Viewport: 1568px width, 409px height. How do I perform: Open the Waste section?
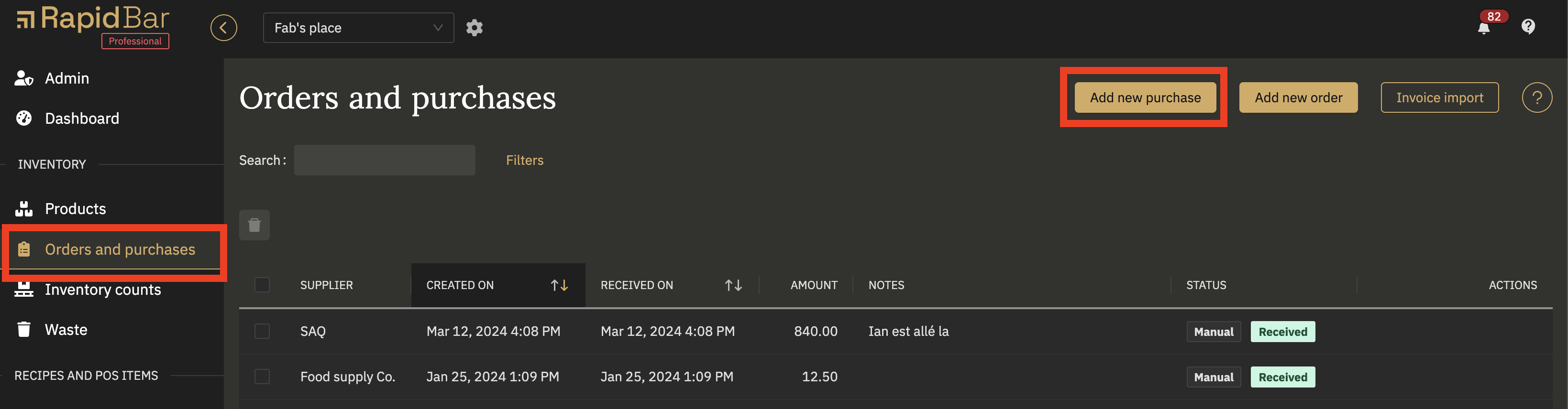(x=66, y=330)
